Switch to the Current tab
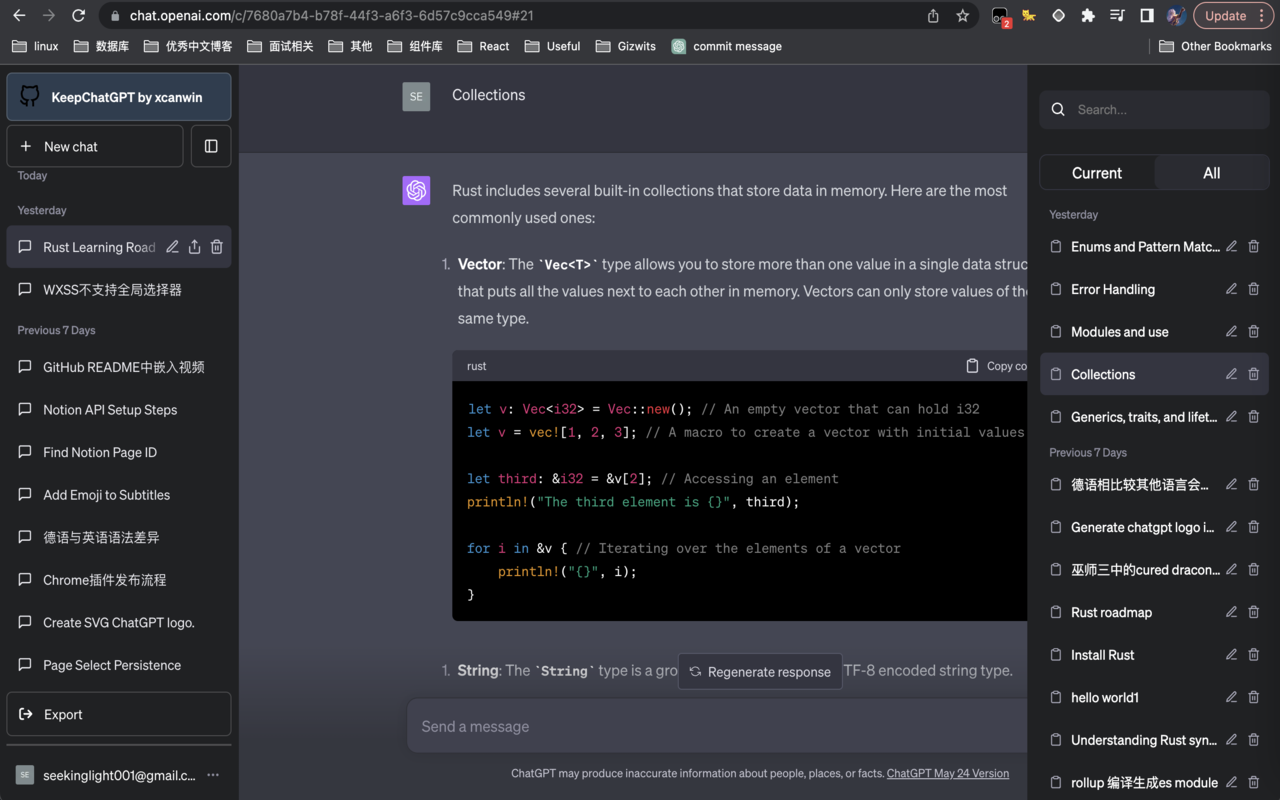The width and height of the screenshot is (1280, 800). (x=1096, y=172)
